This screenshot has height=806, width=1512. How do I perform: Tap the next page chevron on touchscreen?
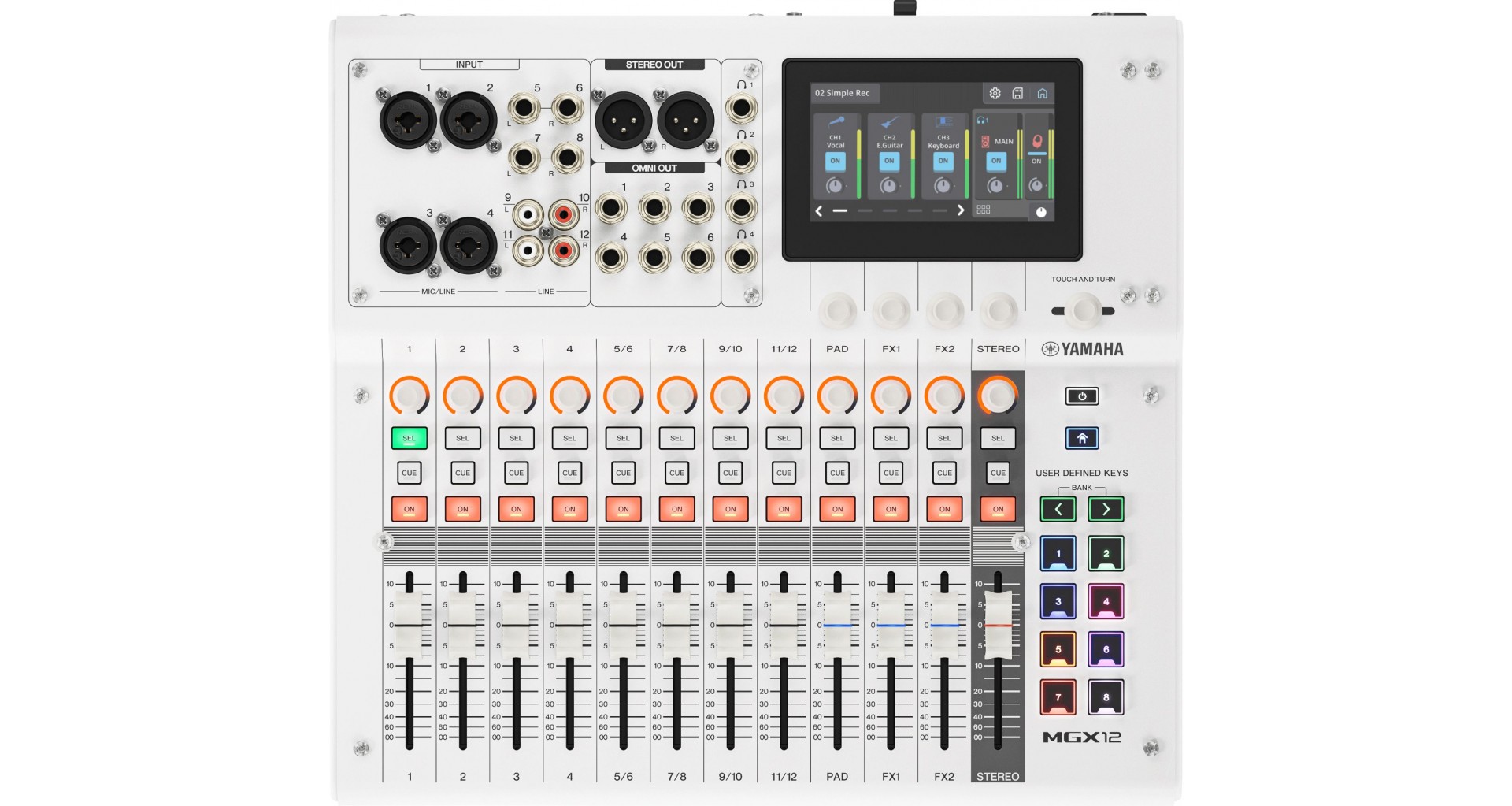960,210
